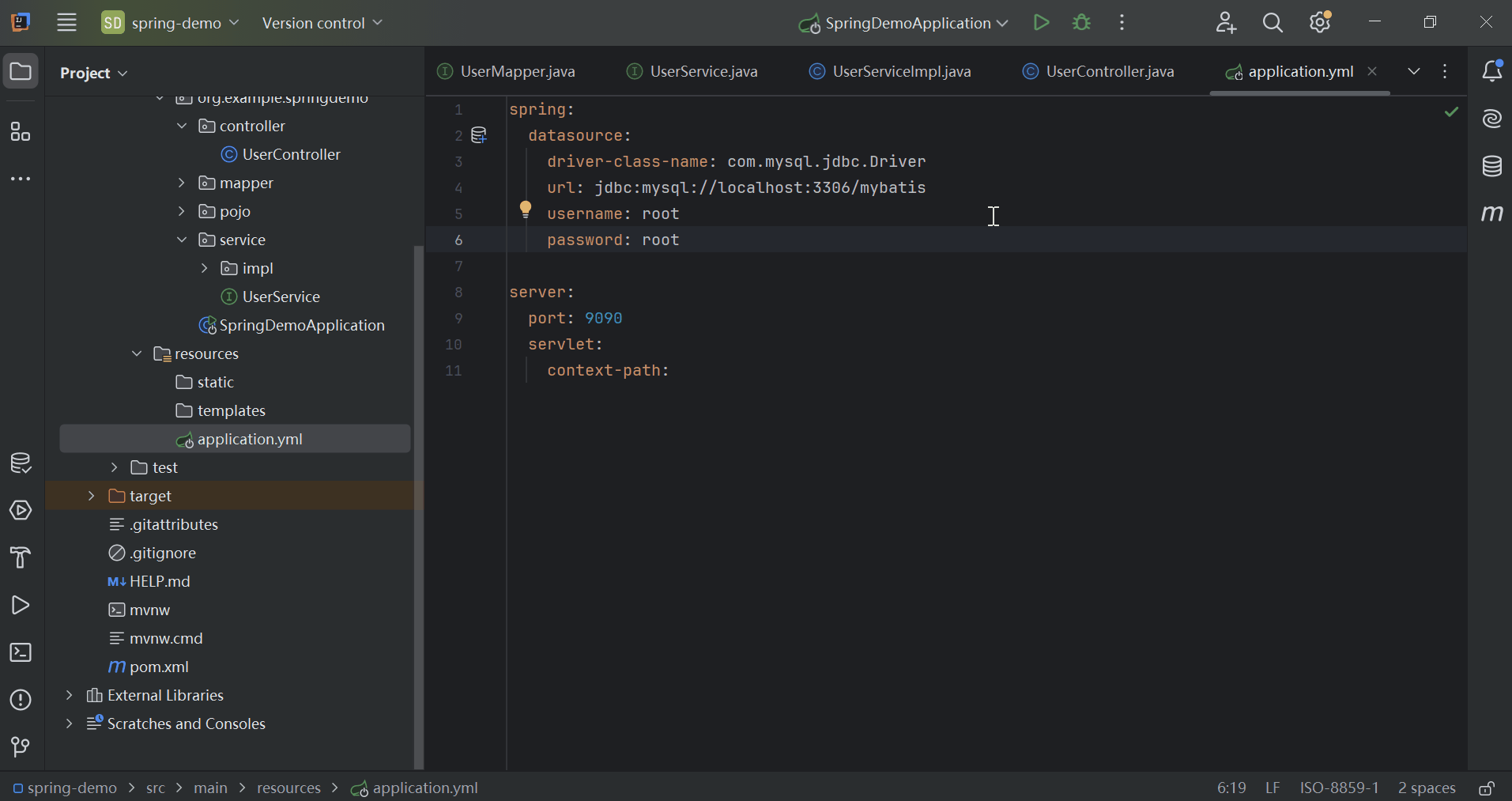Open the Problems tool window
Screen dimensions: 1512x801
click(21, 701)
